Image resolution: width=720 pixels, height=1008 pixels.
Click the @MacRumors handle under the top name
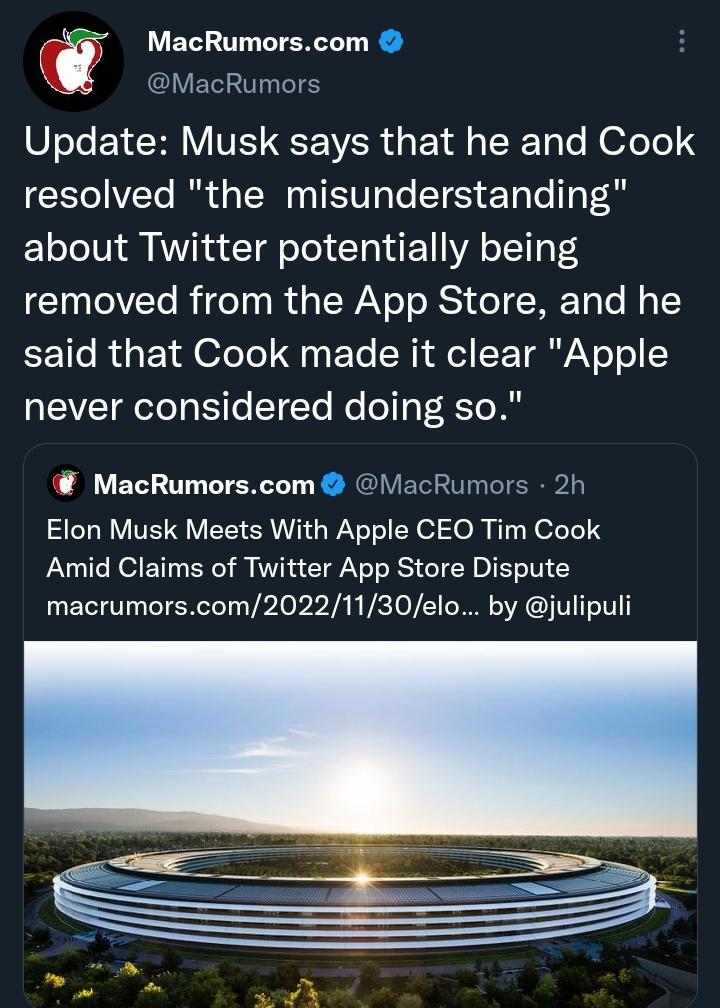click(234, 84)
